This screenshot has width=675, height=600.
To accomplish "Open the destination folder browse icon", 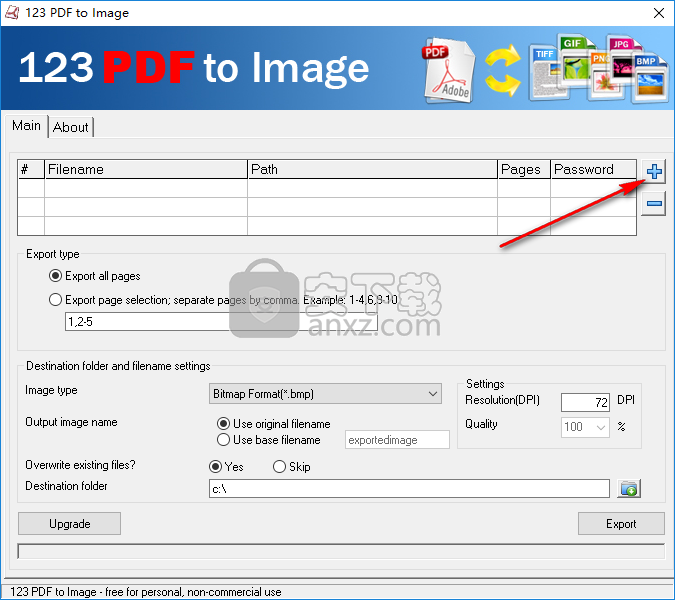I will (629, 489).
